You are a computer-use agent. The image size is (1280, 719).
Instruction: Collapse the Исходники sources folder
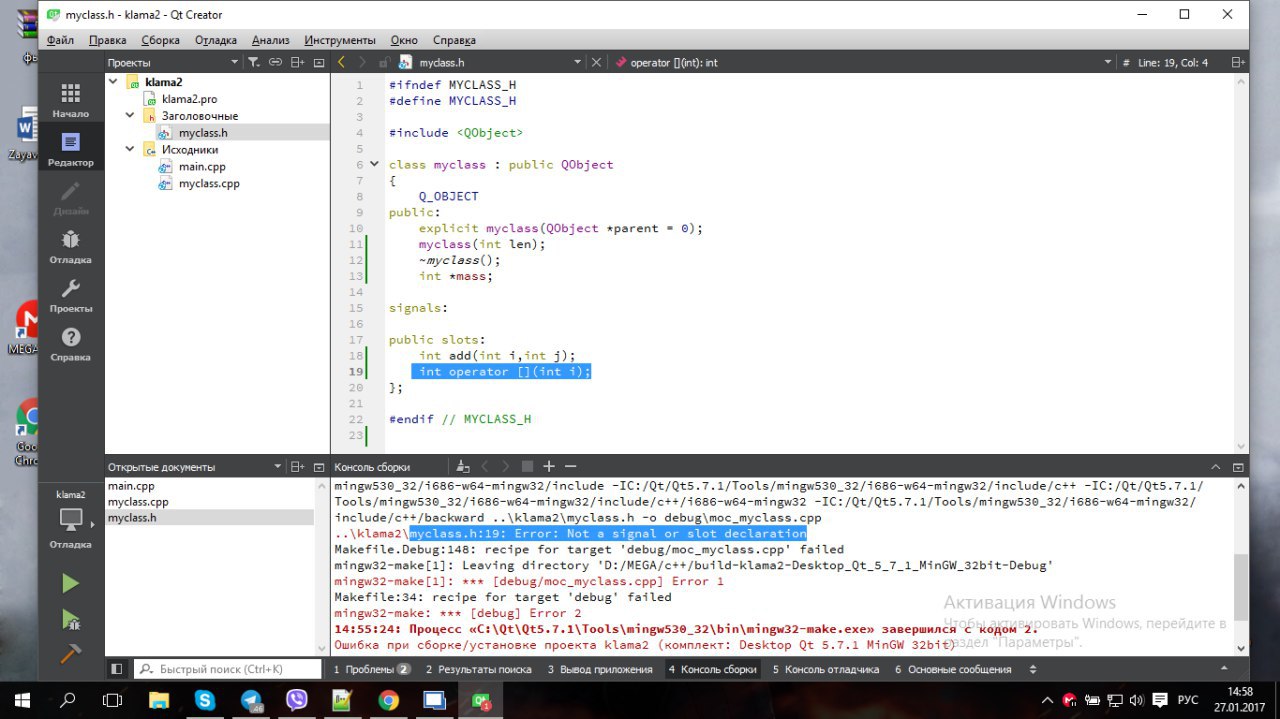[130, 150]
